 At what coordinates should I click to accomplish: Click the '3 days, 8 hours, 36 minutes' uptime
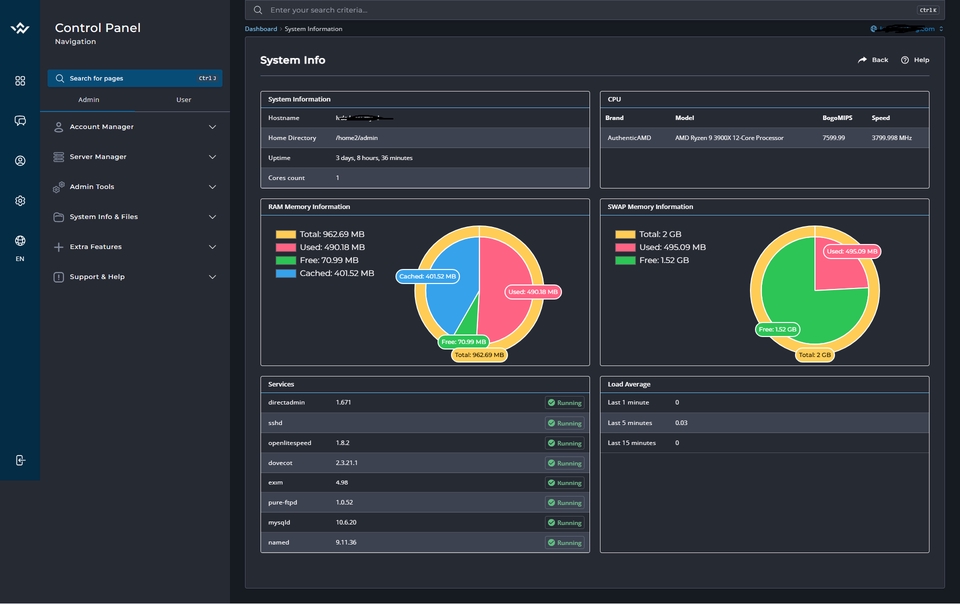click(x=374, y=158)
